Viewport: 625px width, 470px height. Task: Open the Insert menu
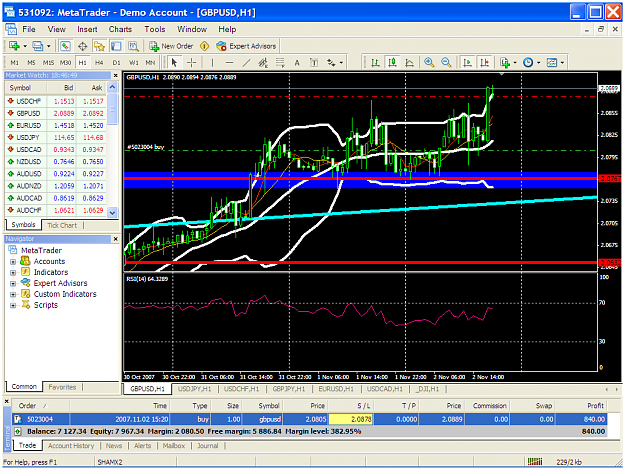pos(87,29)
